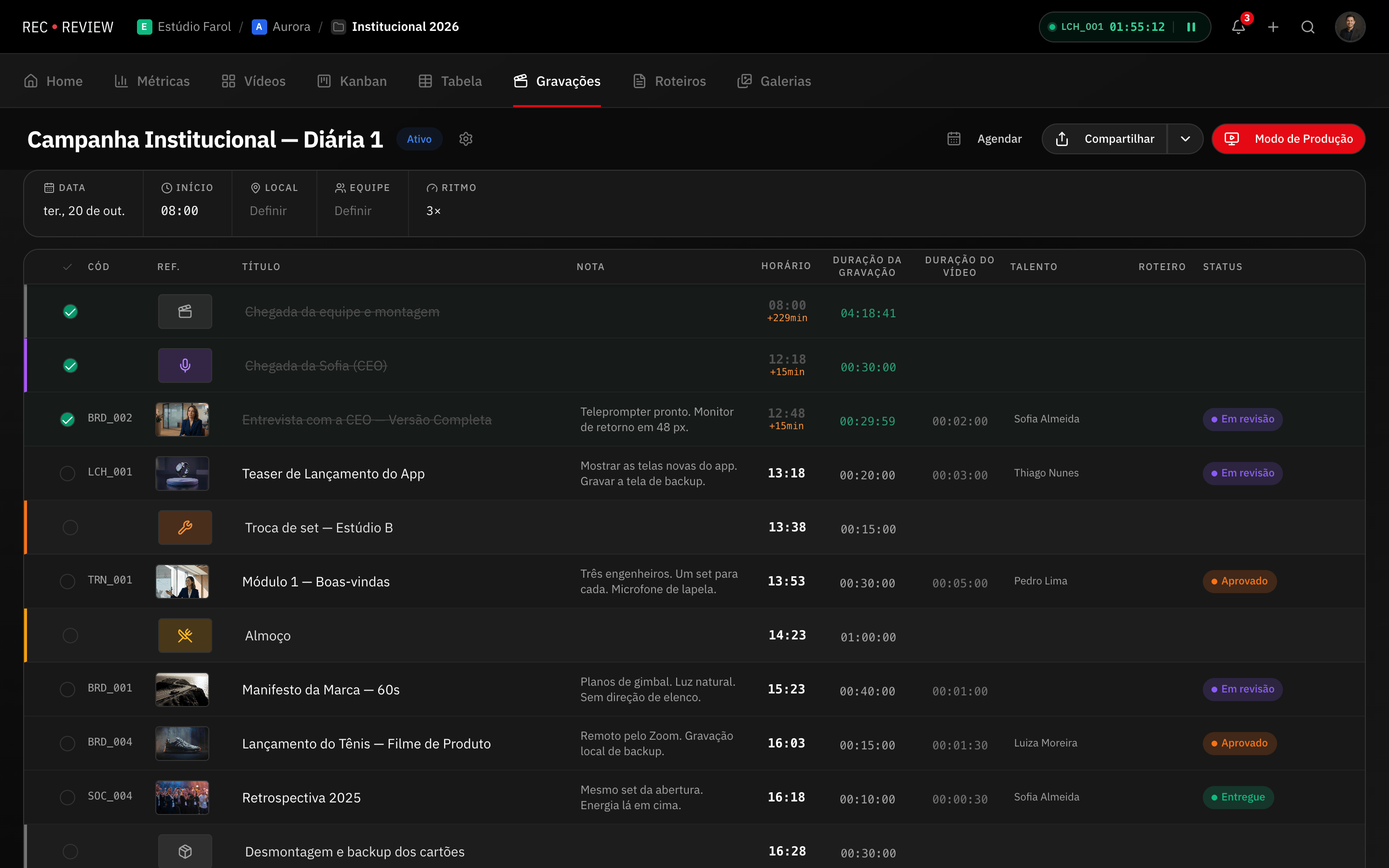Screen dimensions: 1389x868
Task: Open the Entregue status of SOC_004
Action: coord(1238,798)
